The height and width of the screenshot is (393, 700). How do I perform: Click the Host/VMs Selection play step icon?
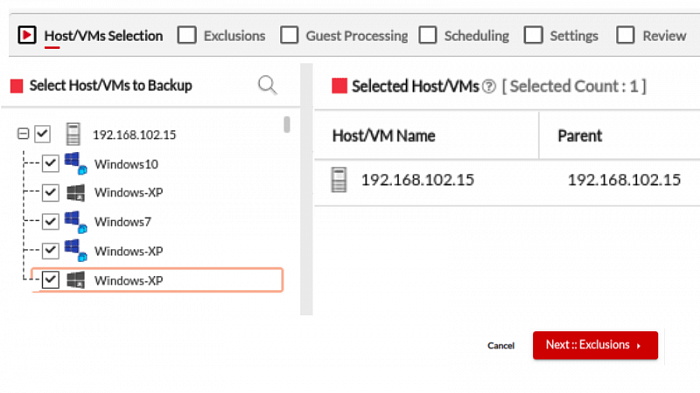point(27,35)
